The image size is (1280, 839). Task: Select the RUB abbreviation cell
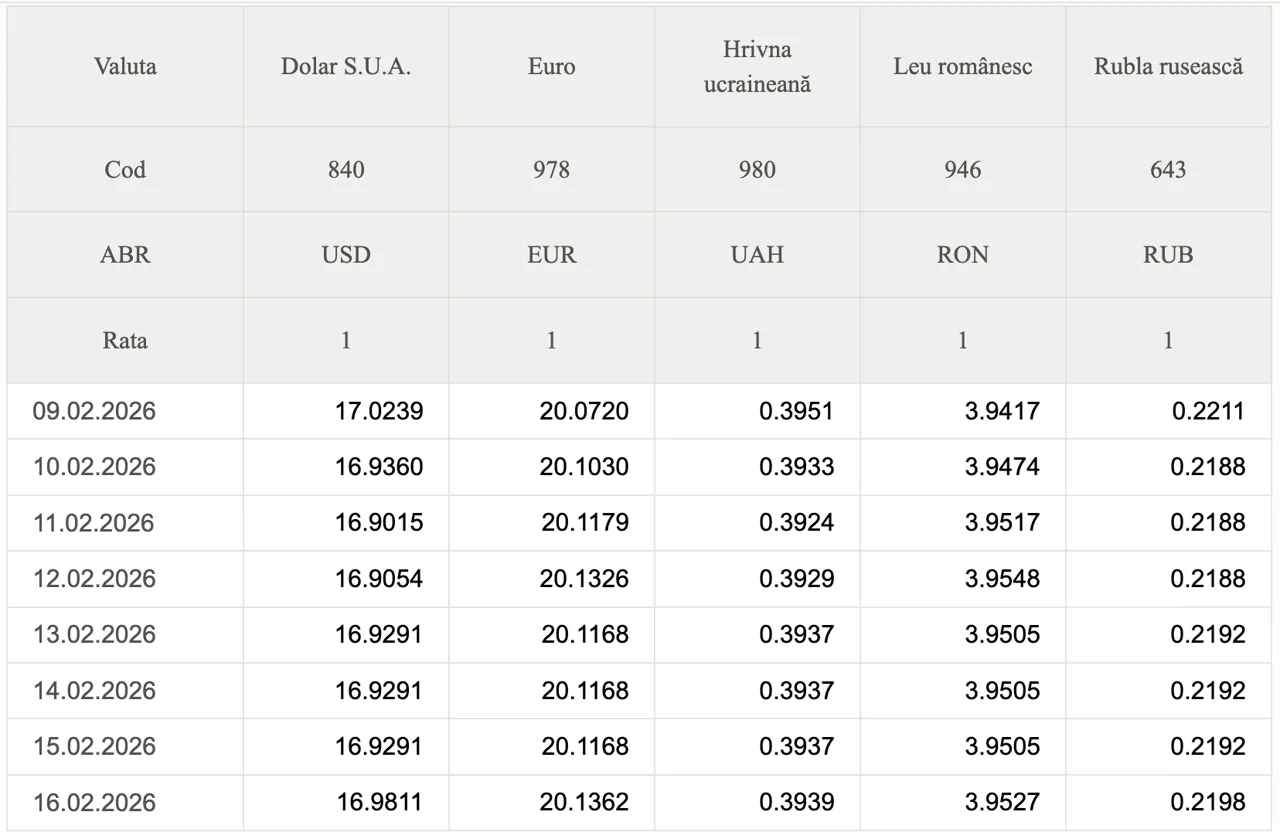click(1168, 255)
